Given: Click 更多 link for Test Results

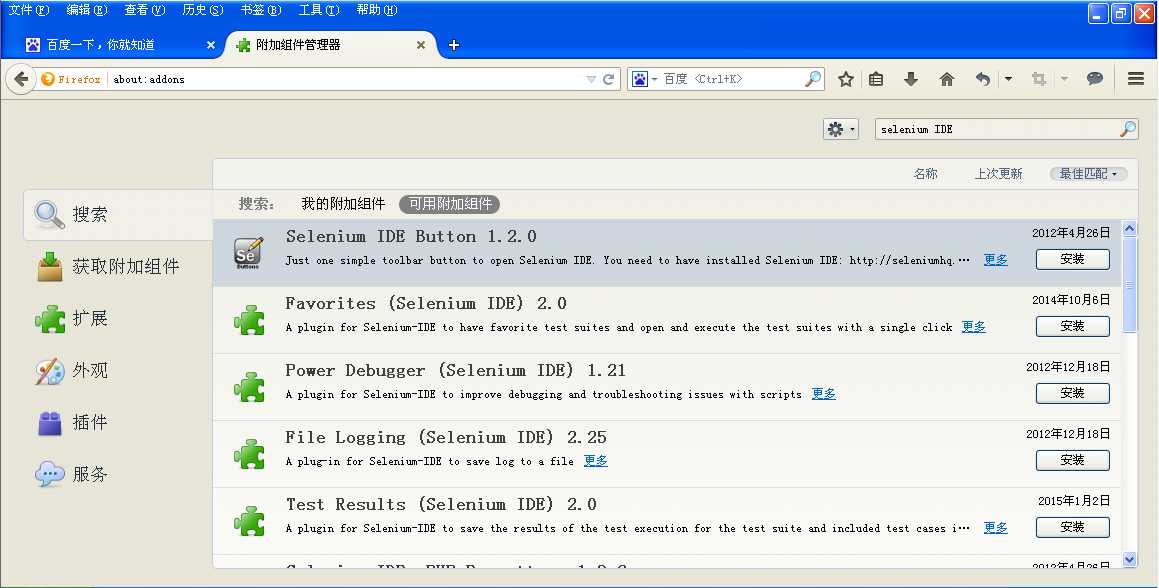Looking at the screenshot, I should click(996, 528).
